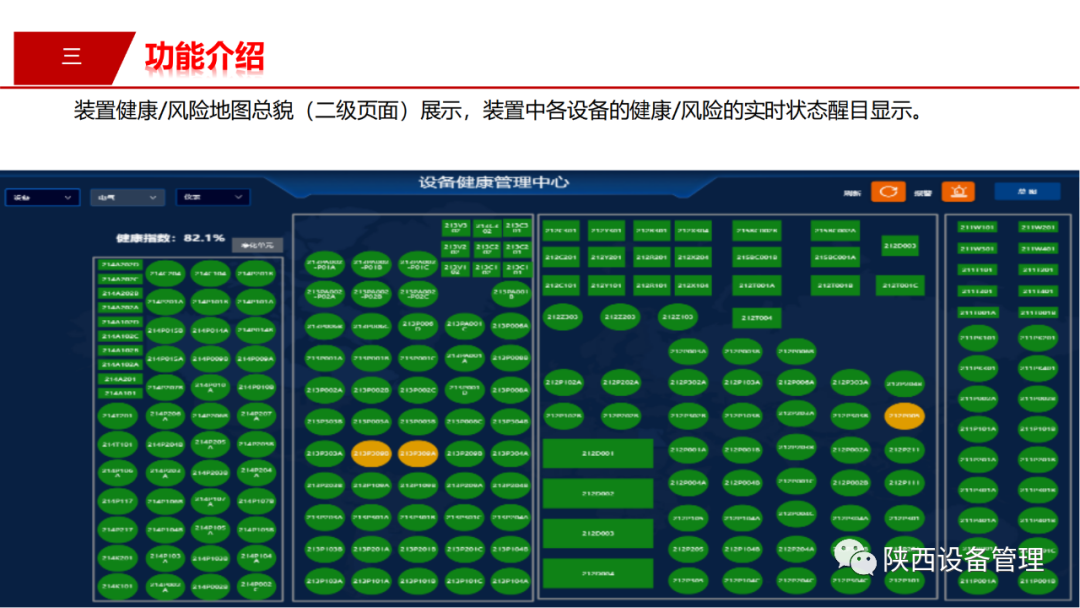Select the orange warning node 212P005

coord(904,416)
